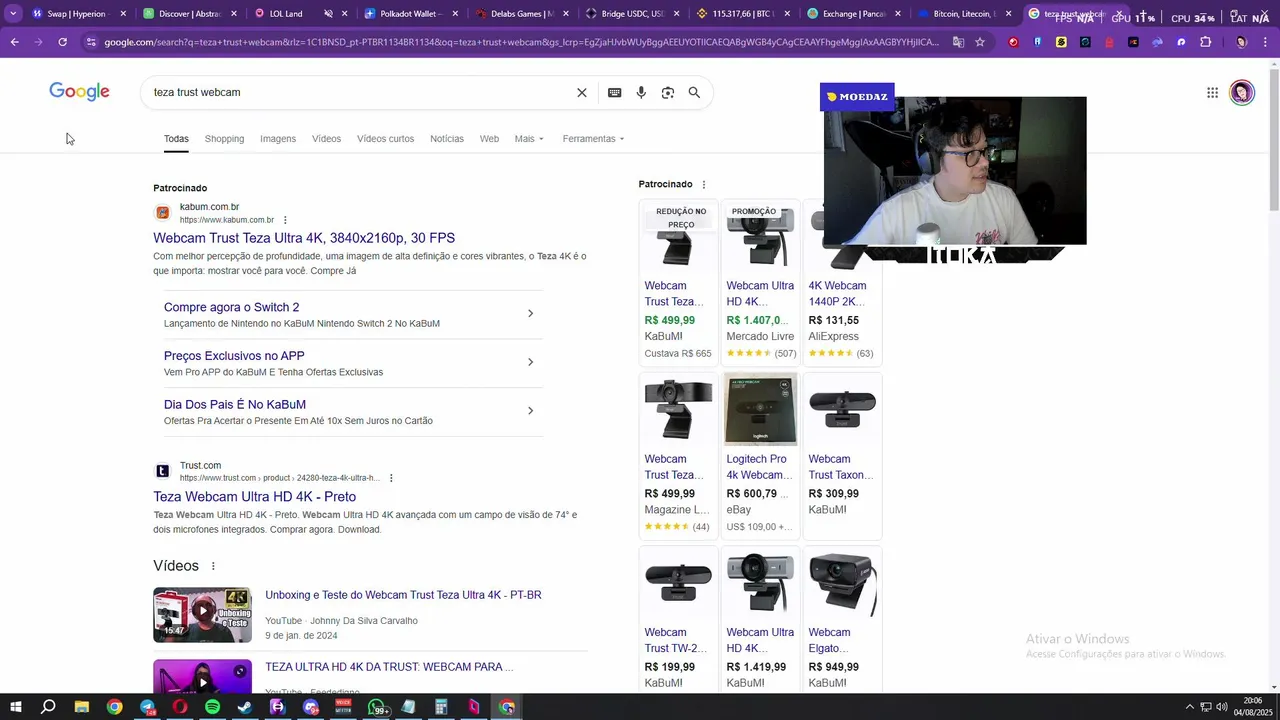Expand the Dia Dos Pais É No KaBuM chevron
This screenshot has width=1280, height=720.
point(530,411)
